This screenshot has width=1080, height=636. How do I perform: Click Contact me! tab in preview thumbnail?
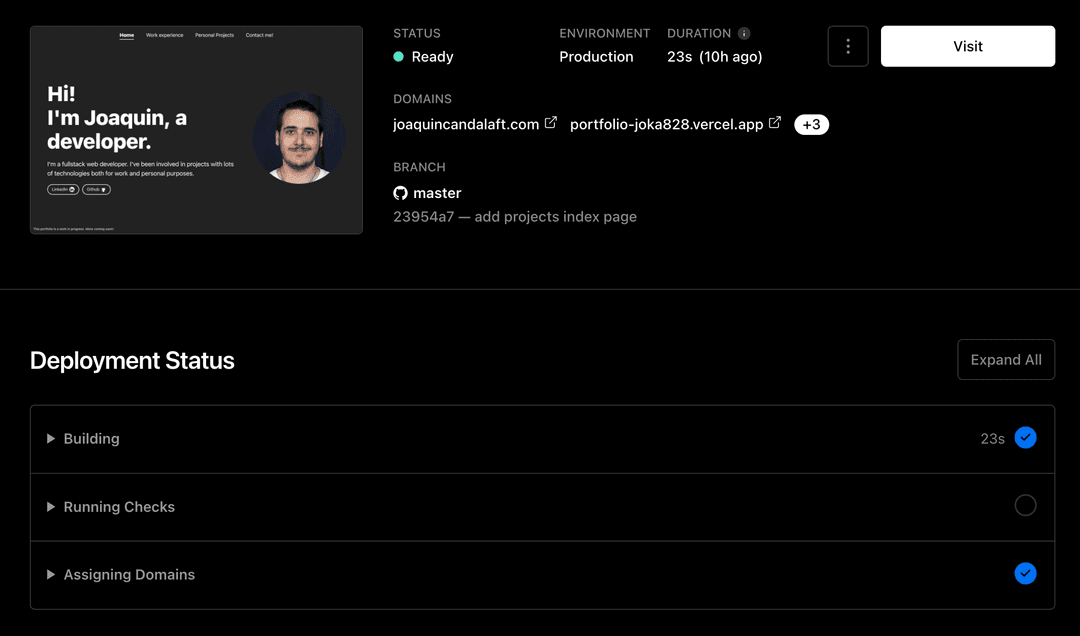(259, 35)
